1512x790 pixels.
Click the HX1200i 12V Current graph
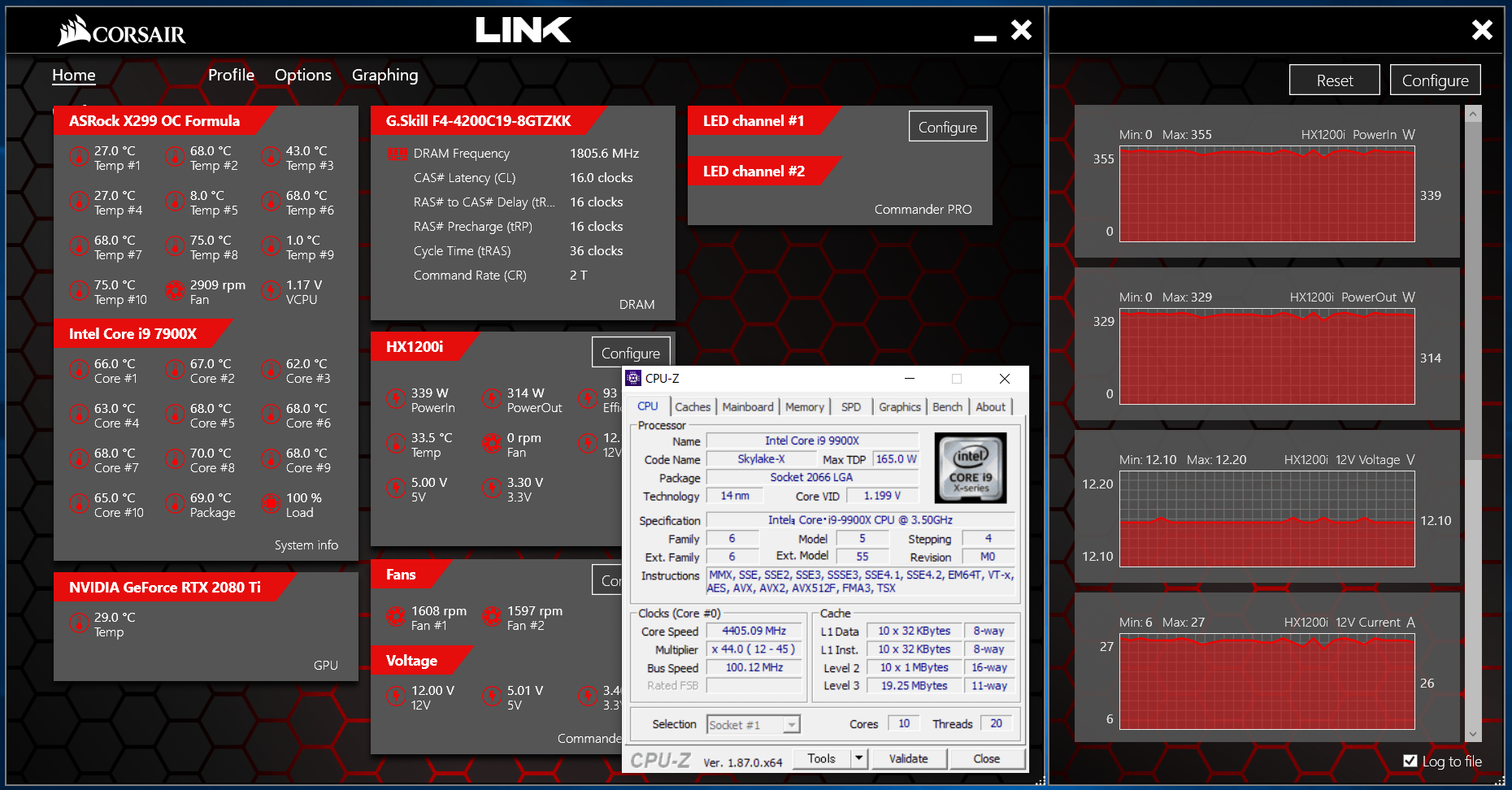pyautogui.click(x=1267, y=682)
